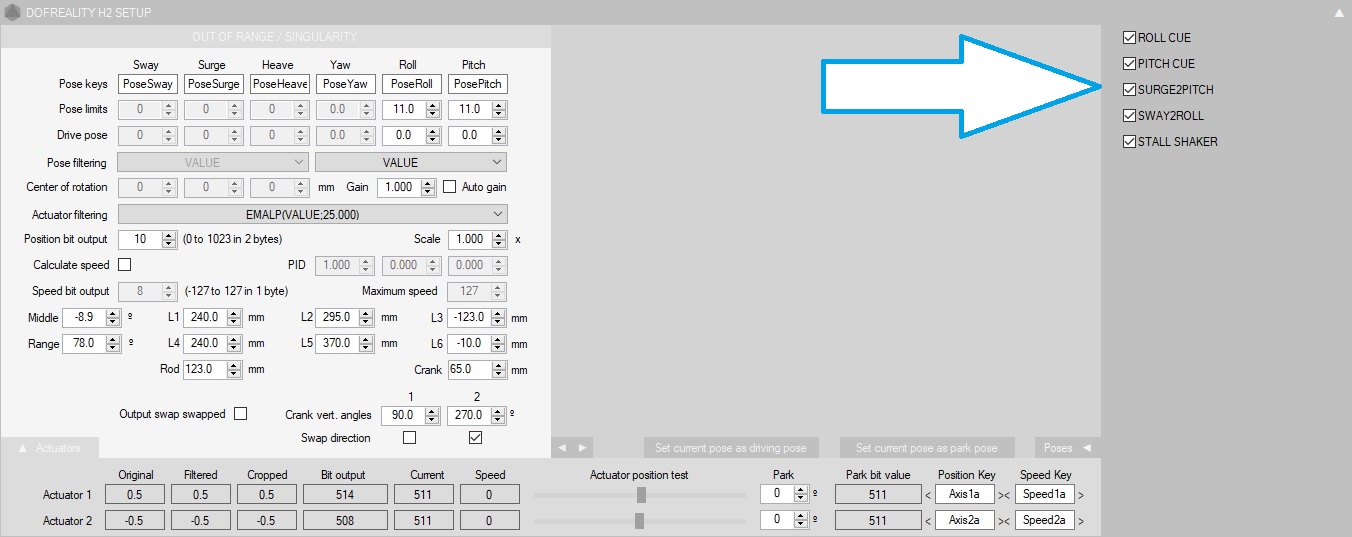Viewport: 1352px width, 537px height.
Task: Click right arrow icon beside driving pose button
Action: (582, 448)
